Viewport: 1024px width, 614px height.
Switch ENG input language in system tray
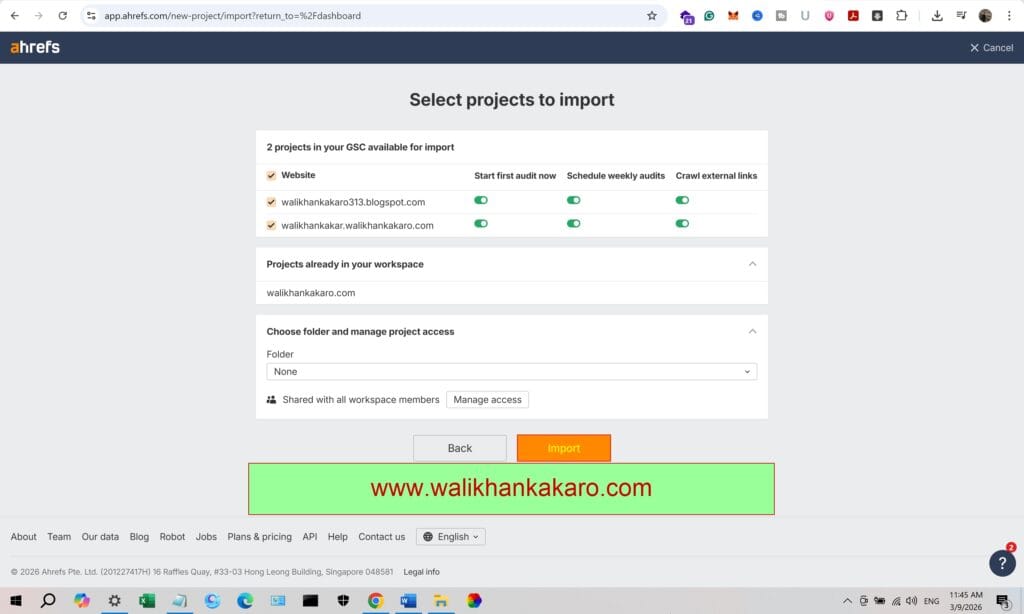click(931, 601)
